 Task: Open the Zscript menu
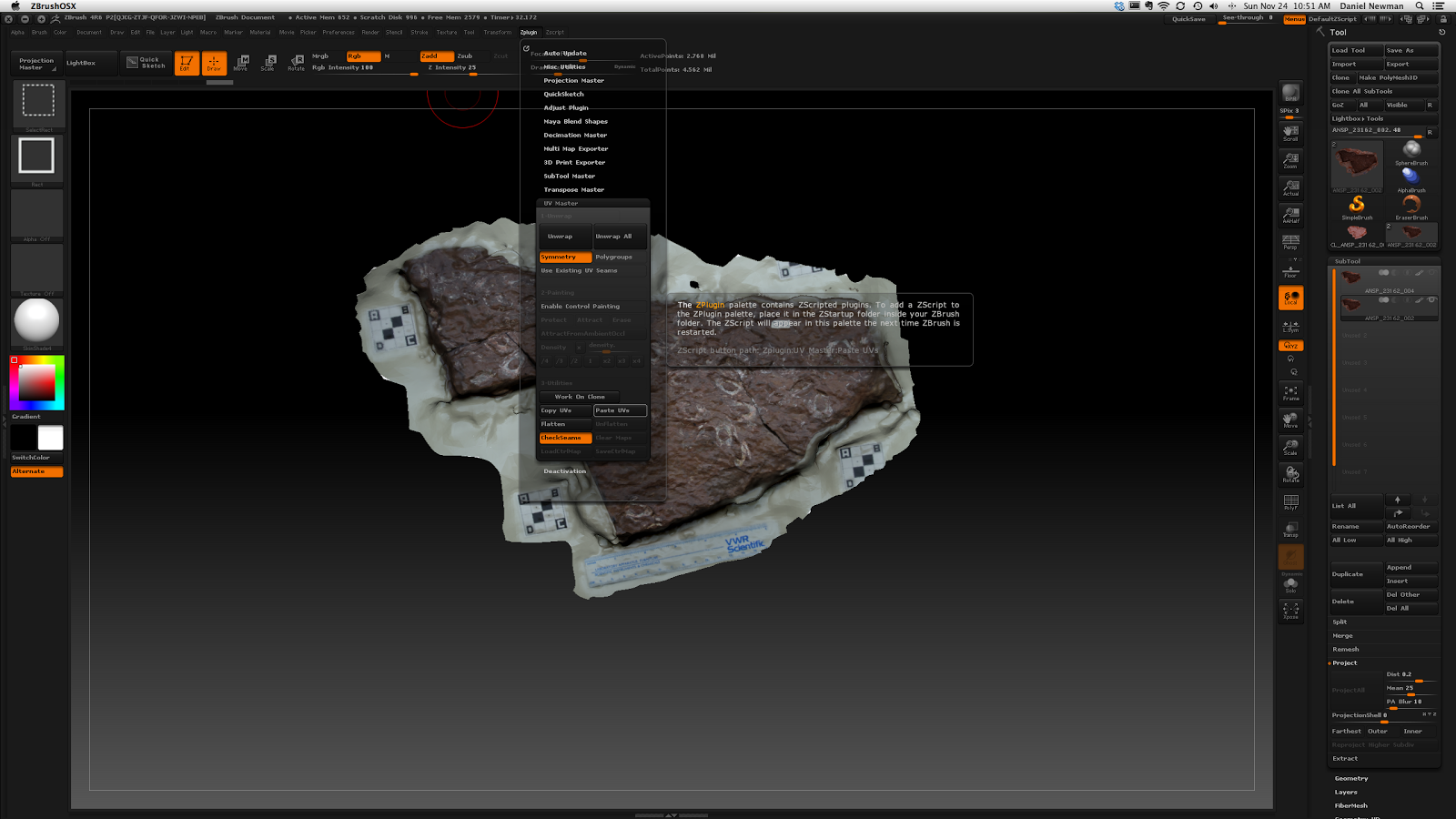point(555,32)
